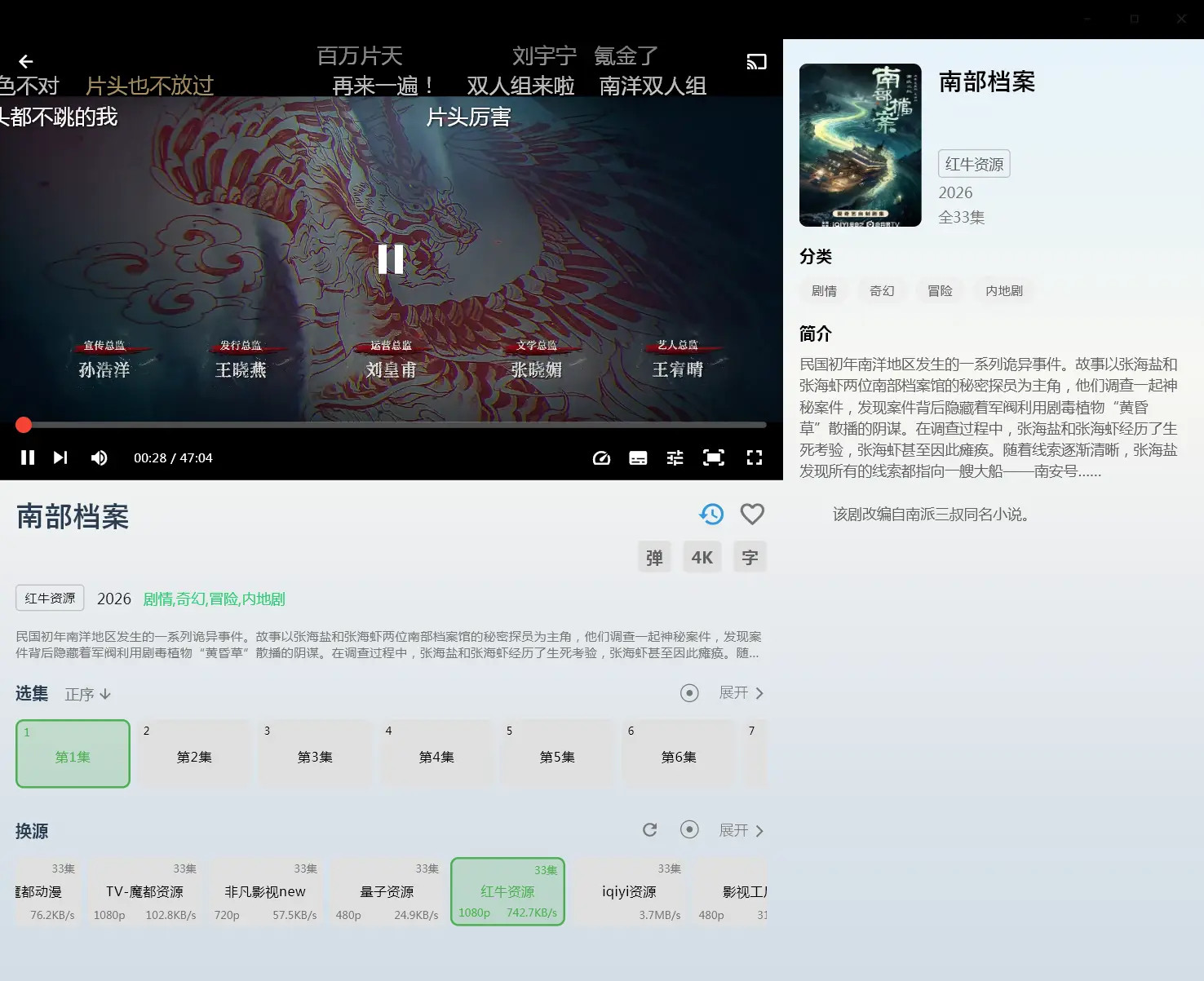Enter fullscreen mode

[755, 457]
